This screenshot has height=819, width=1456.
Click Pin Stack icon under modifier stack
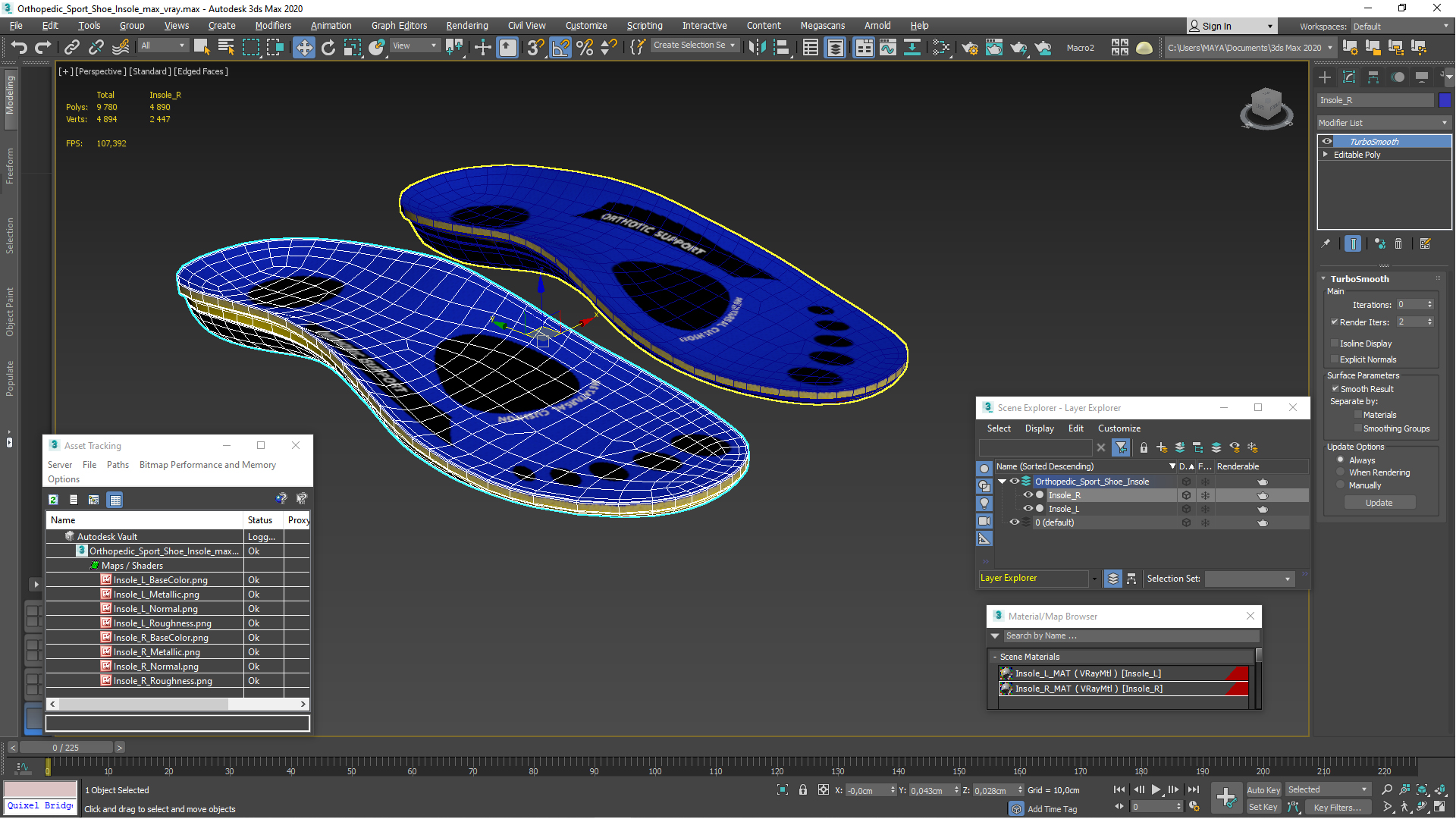click(x=1326, y=243)
